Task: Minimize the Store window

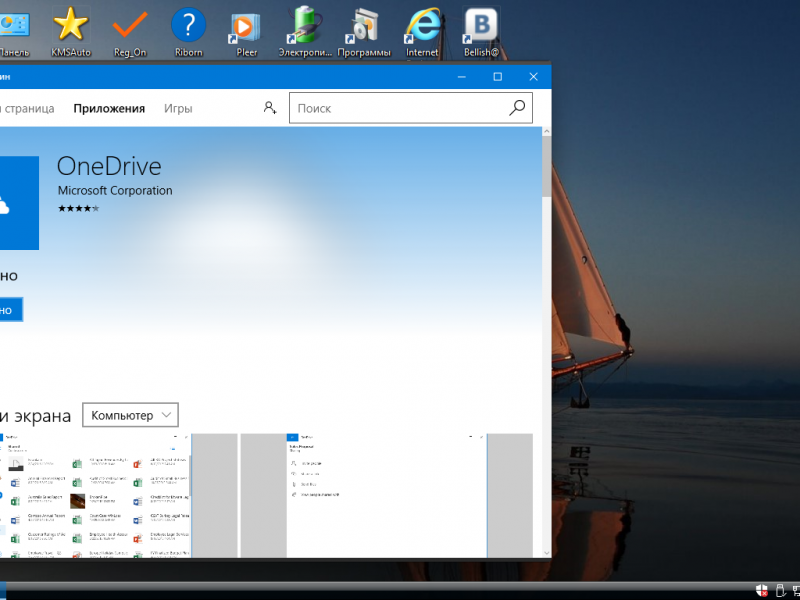Action: click(x=462, y=77)
